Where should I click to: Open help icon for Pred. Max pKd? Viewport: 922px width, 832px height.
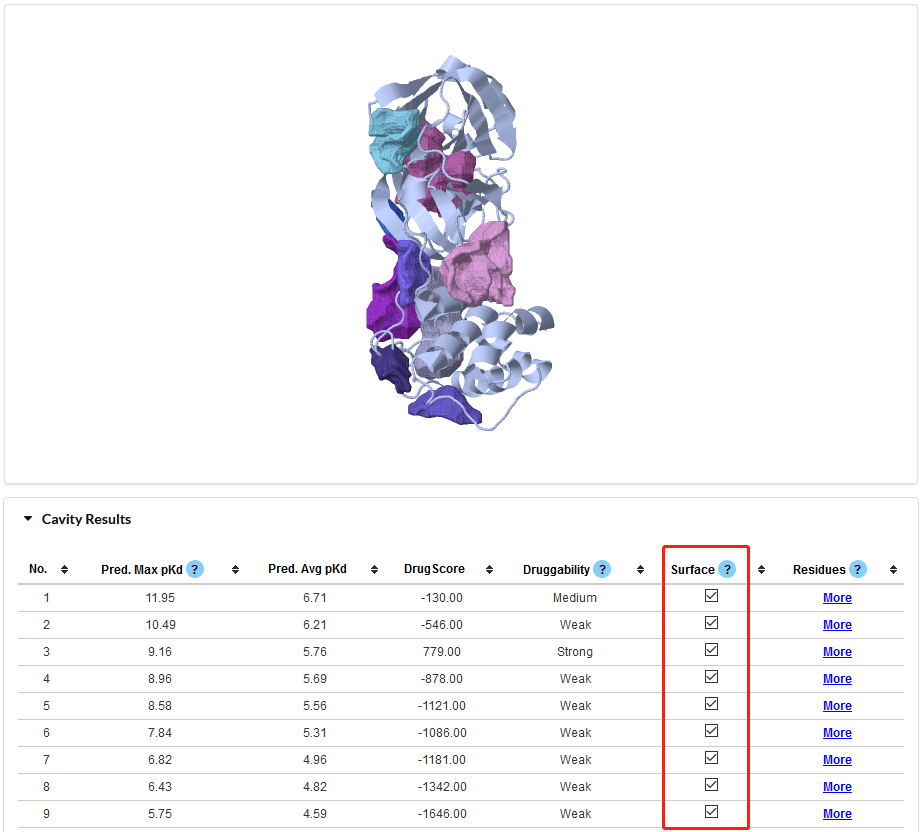195,569
